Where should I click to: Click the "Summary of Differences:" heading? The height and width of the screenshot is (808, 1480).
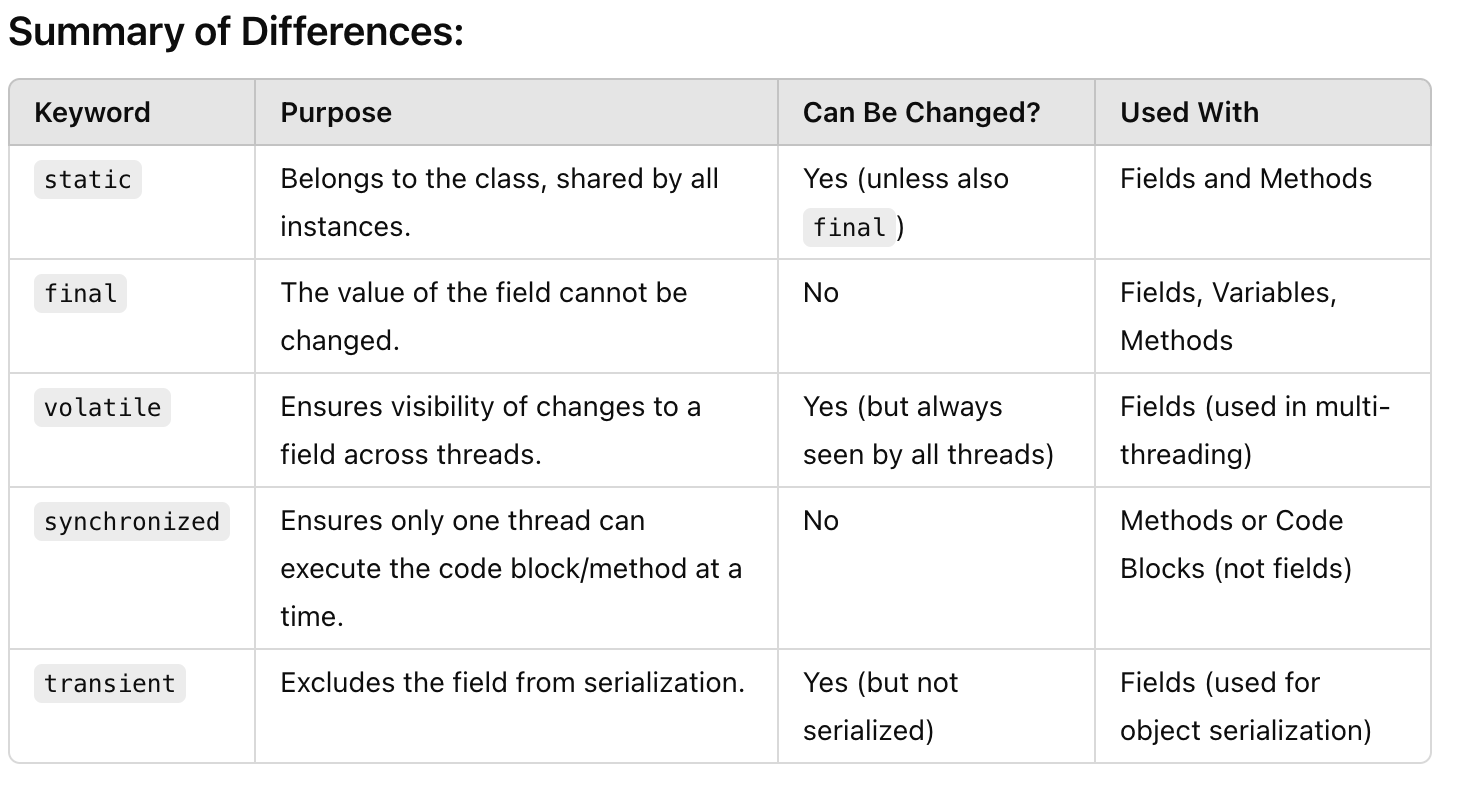236,33
